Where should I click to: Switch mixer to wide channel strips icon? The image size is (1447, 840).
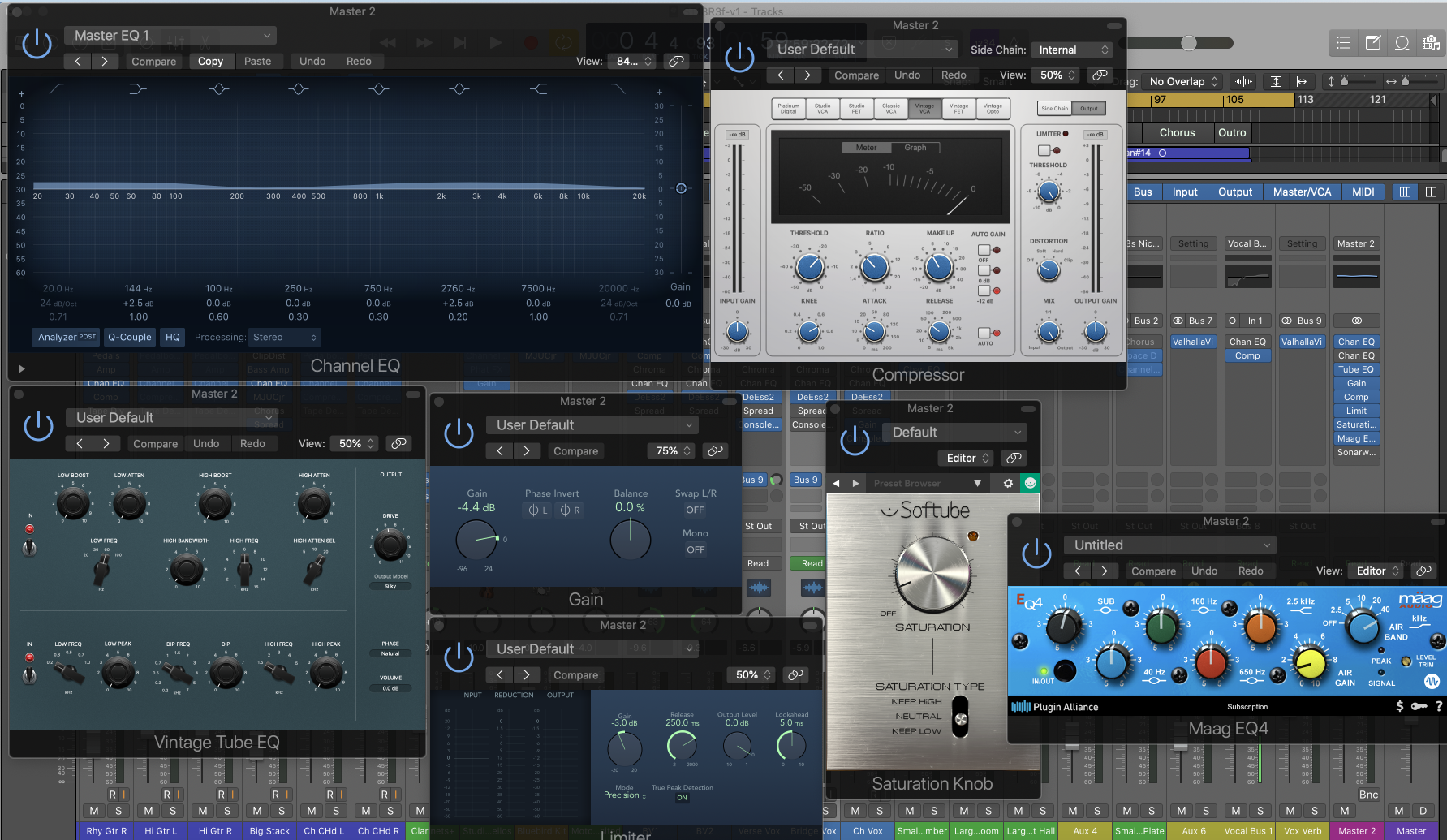(1431, 192)
